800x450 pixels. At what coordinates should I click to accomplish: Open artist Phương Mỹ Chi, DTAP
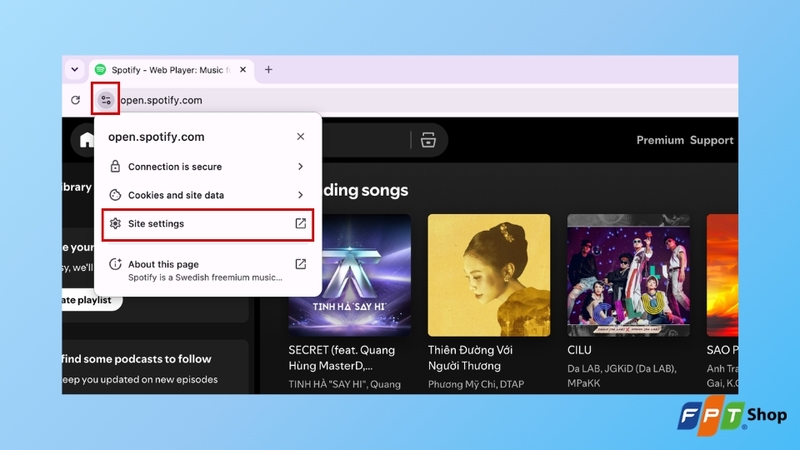pos(476,384)
